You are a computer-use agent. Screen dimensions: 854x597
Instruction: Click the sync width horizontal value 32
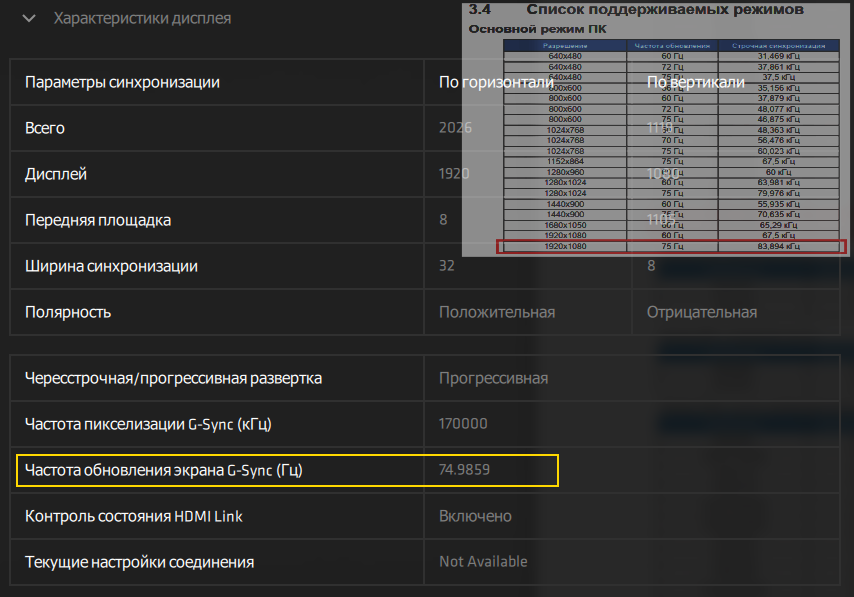tap(447, 265)
